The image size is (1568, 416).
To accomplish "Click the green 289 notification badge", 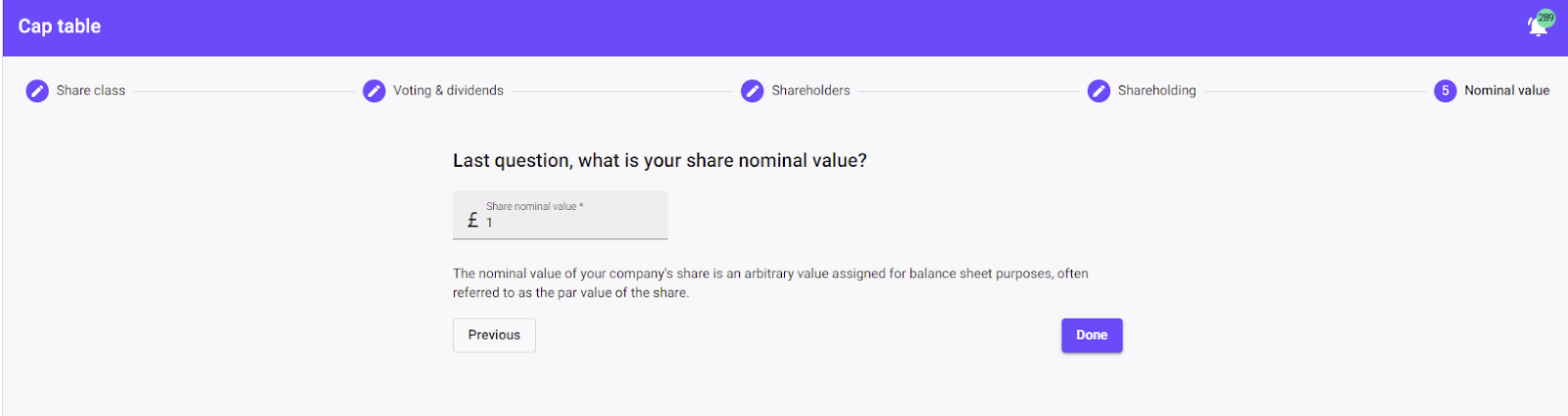I will 1546,18.
